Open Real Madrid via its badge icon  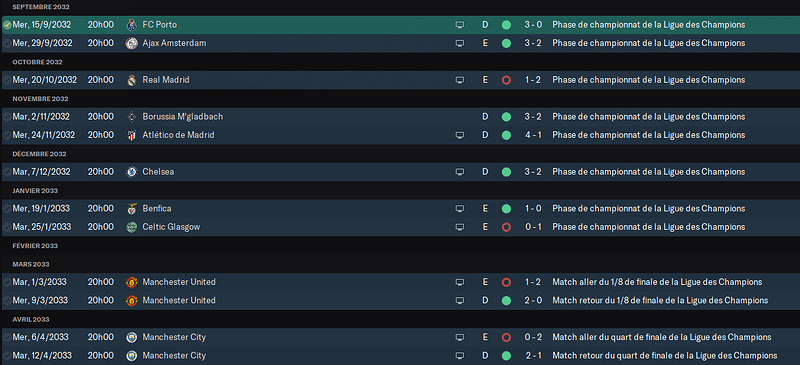(132, 80)
